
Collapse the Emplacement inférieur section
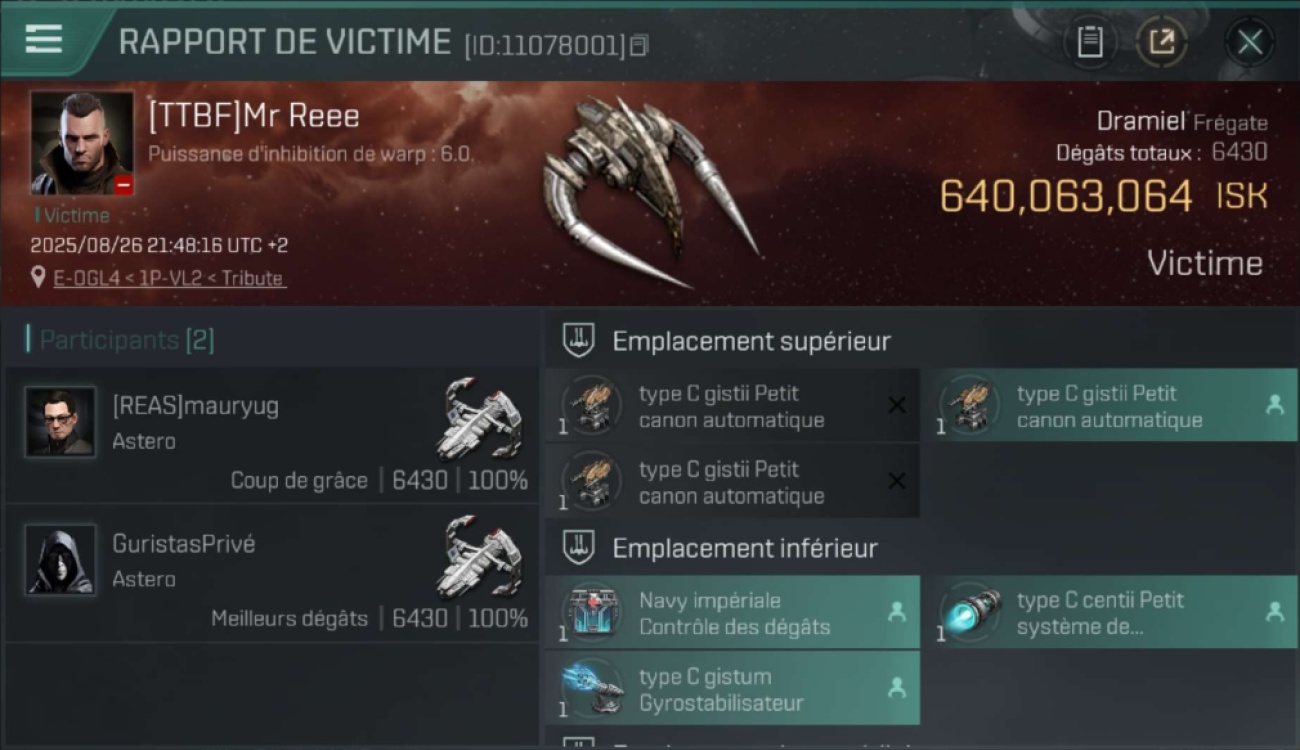578,548
